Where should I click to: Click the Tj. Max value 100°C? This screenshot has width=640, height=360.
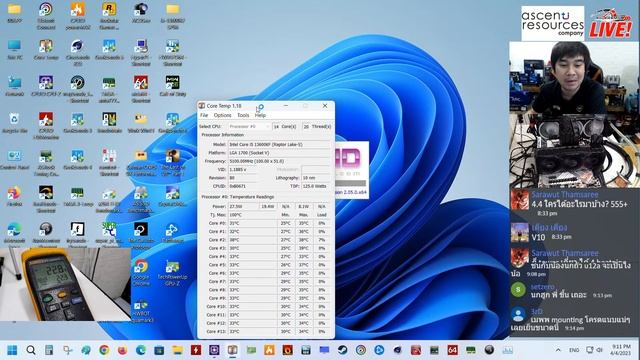tap(252, 215)
